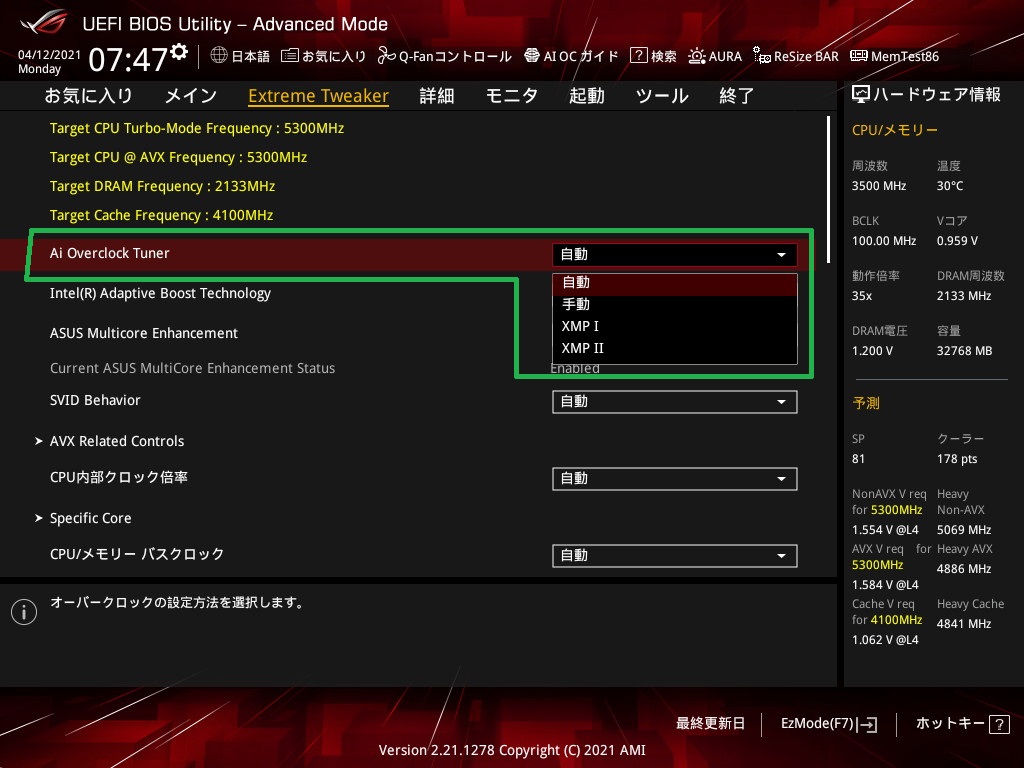Click 32768 MB capacity value
Image resolution: width=1024 pixels, height=768 pixels.
965,351
